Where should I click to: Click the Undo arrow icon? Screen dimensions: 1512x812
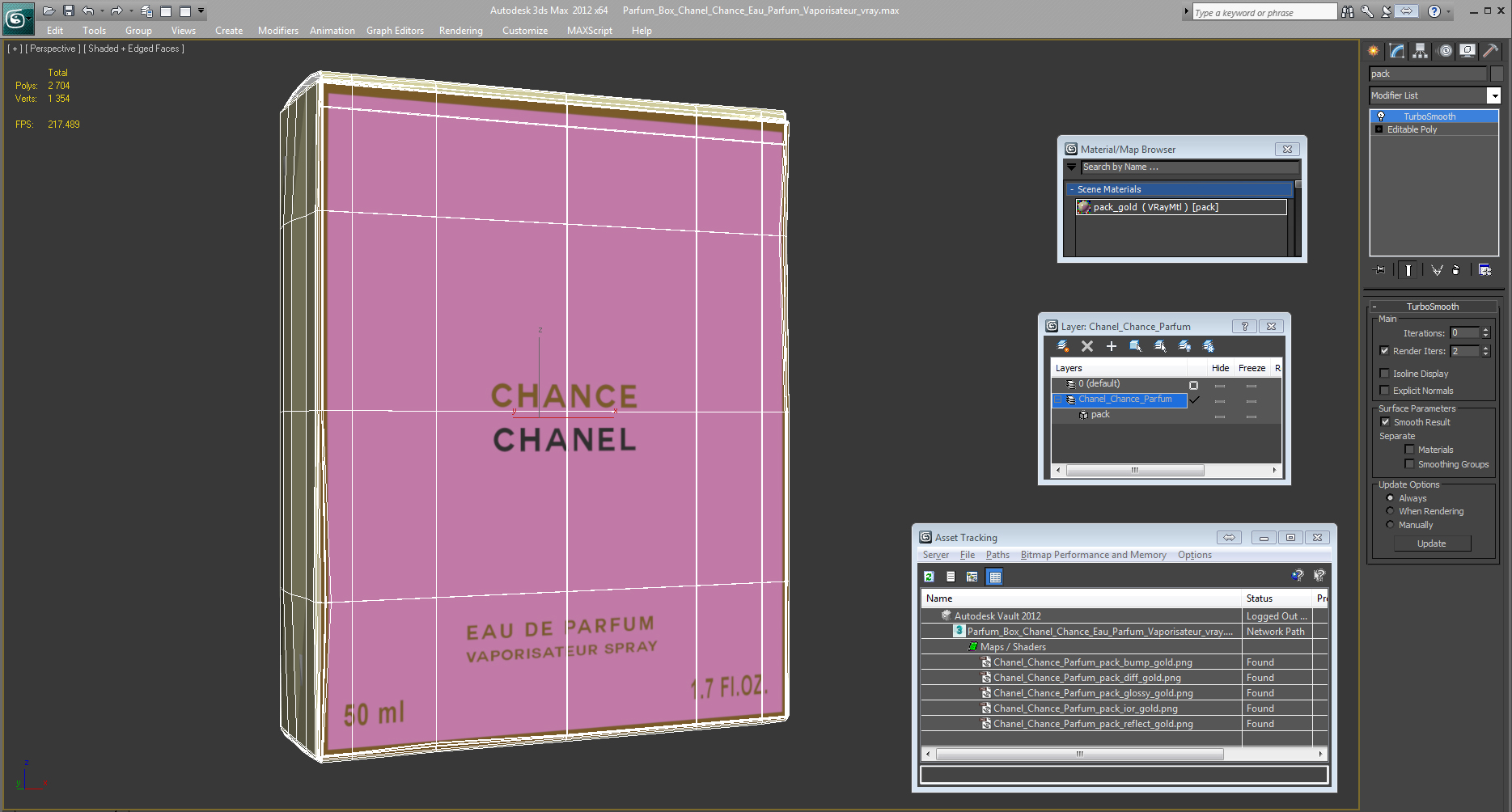[88, 11]
